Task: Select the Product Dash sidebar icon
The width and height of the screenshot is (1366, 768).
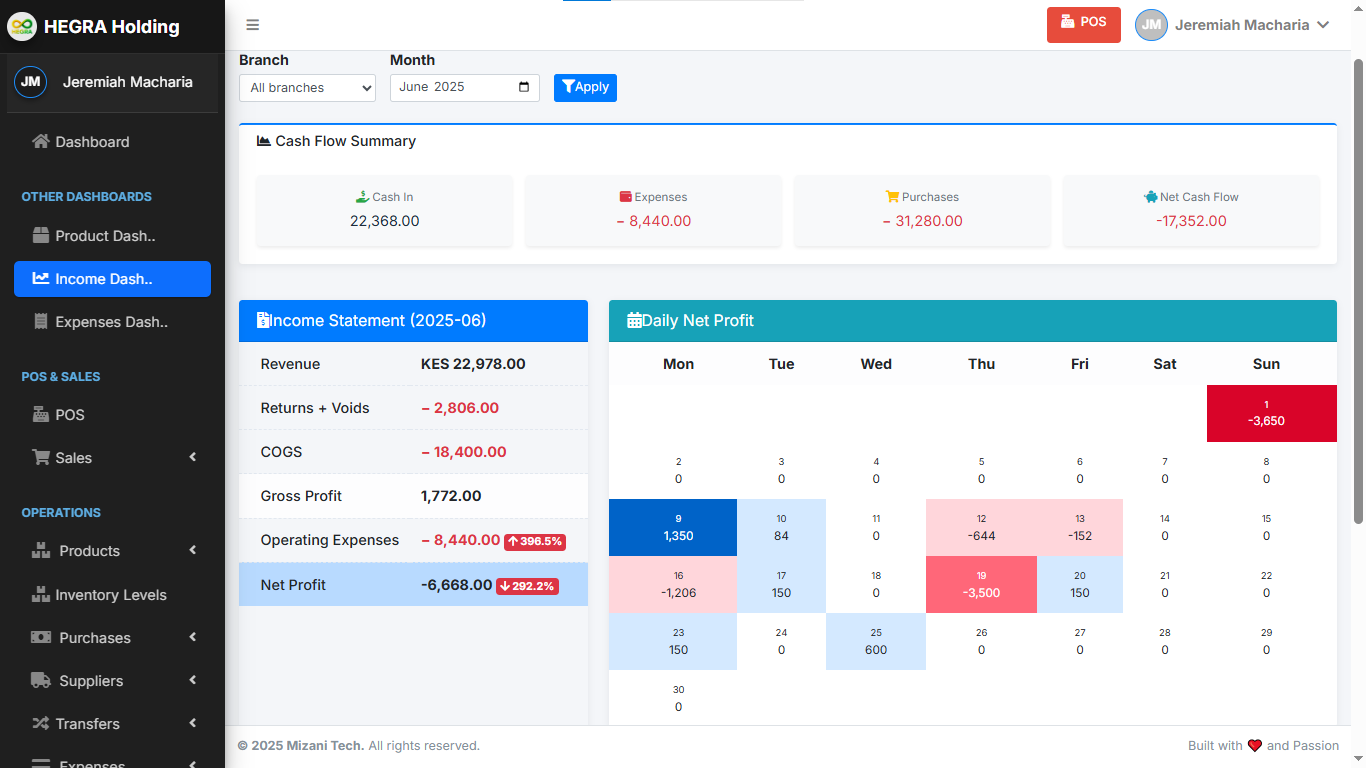Action: click(40, 235)
